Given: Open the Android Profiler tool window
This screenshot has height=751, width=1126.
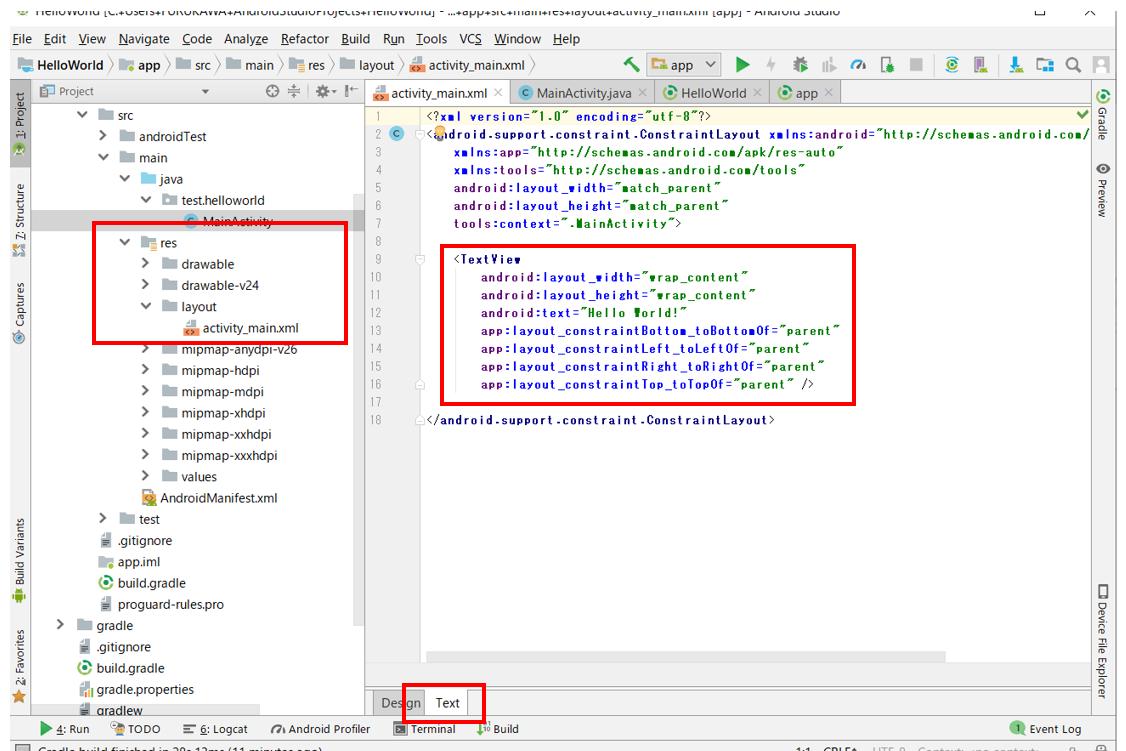Looking at the screenshot, I should pyautogui.click(x=320, y=729).
